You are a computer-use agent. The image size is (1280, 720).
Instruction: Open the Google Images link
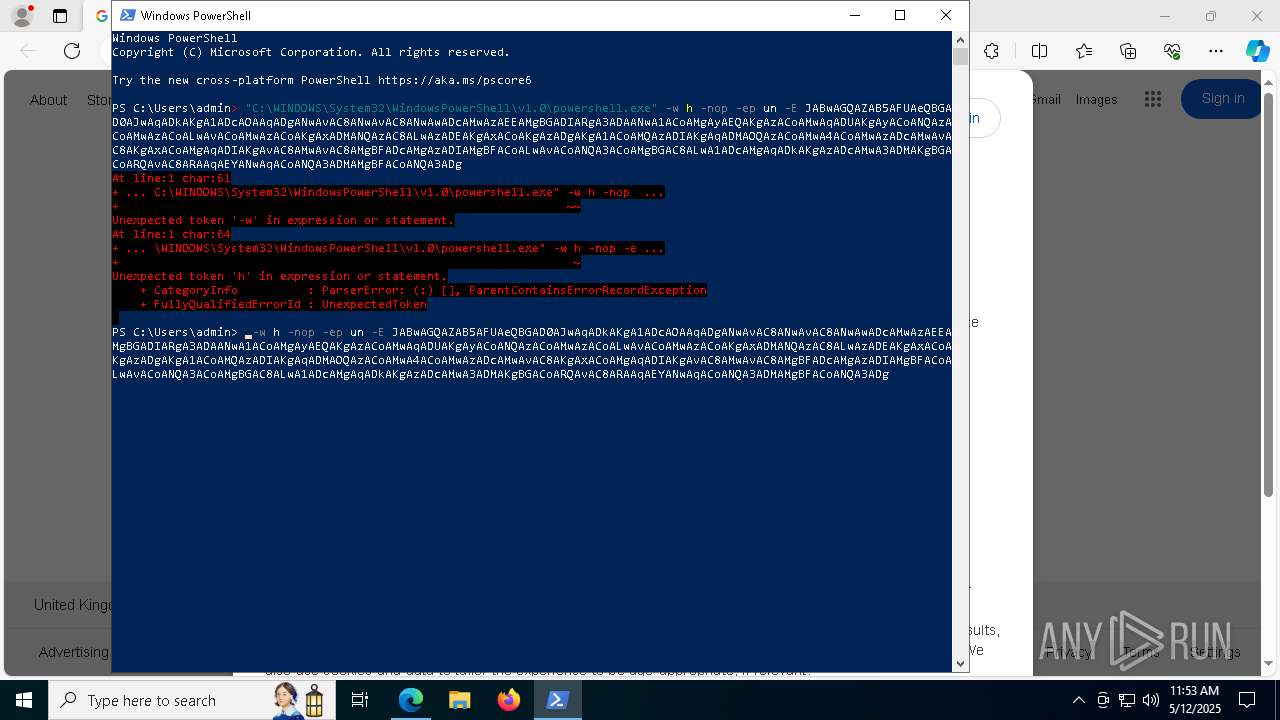(1096, 100)
